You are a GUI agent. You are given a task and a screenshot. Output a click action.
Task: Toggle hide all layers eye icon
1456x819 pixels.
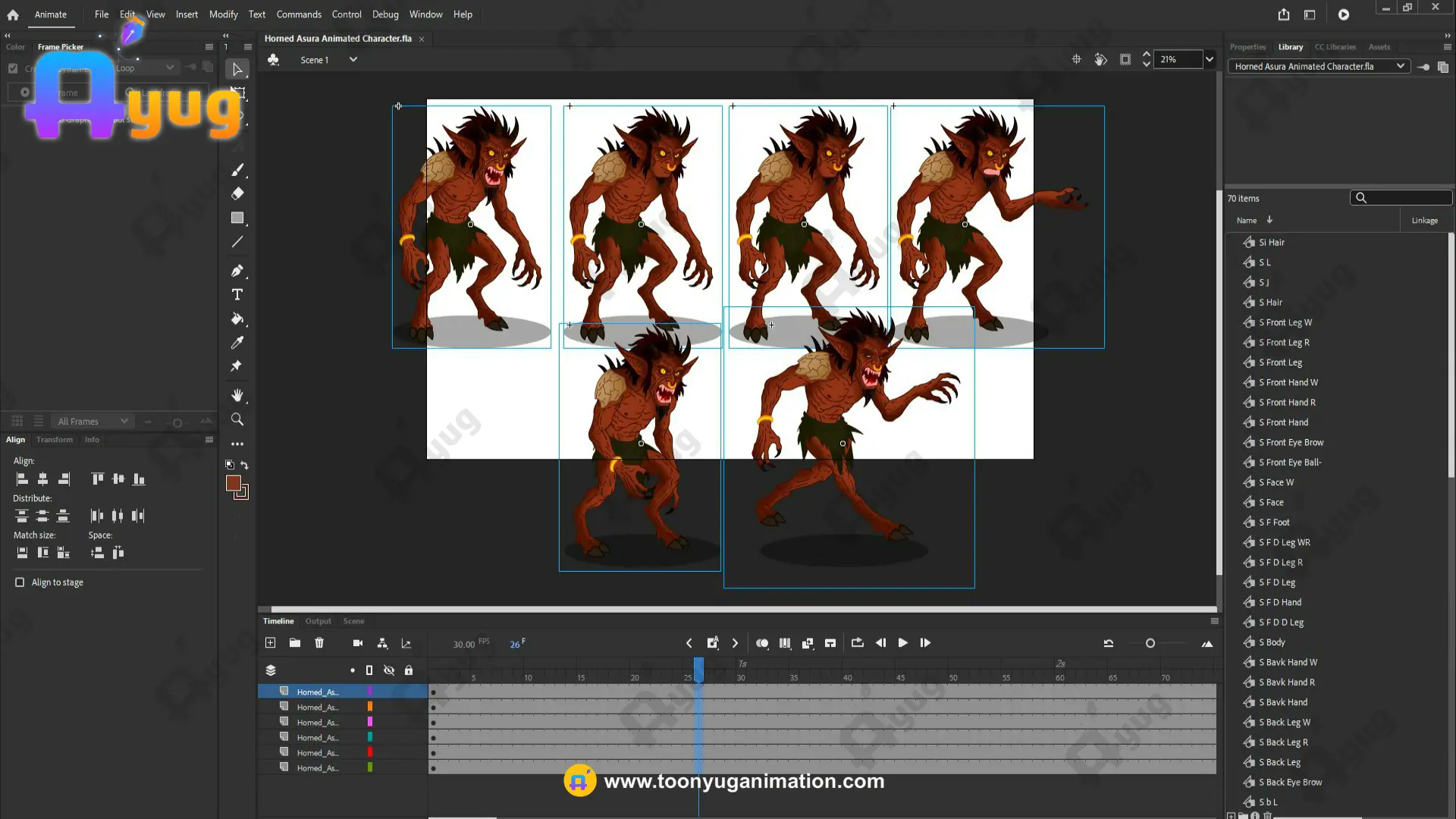pyautogui.click(x=389, y=670)
